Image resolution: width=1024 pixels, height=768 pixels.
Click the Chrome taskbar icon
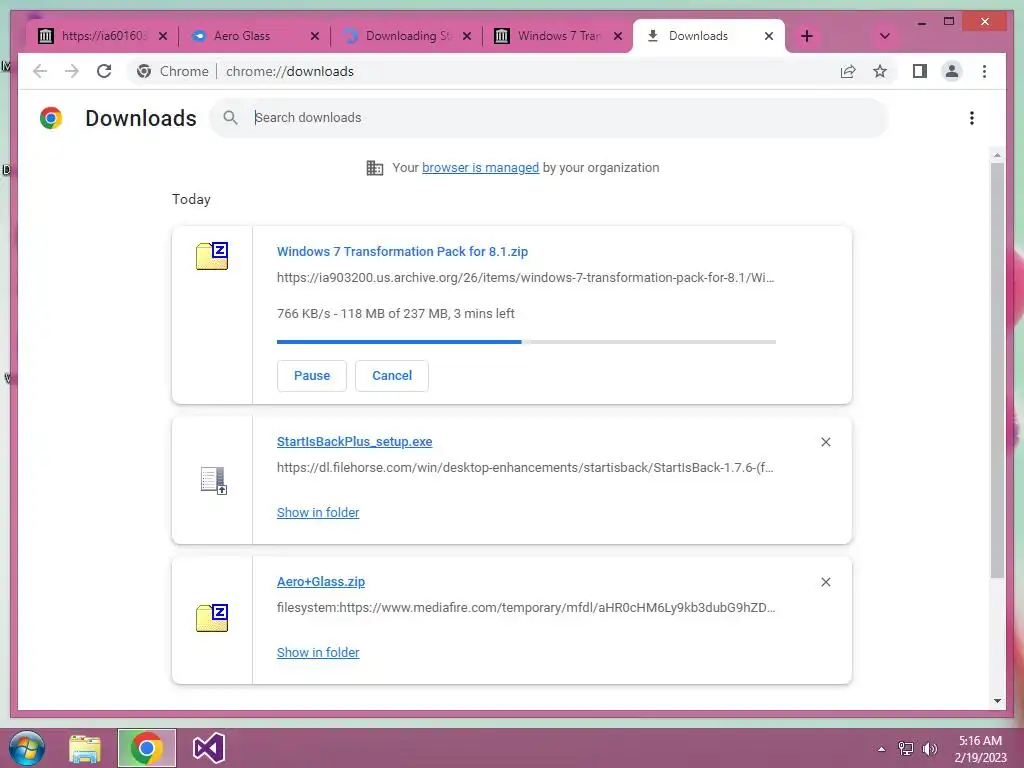tap(146, 748)
